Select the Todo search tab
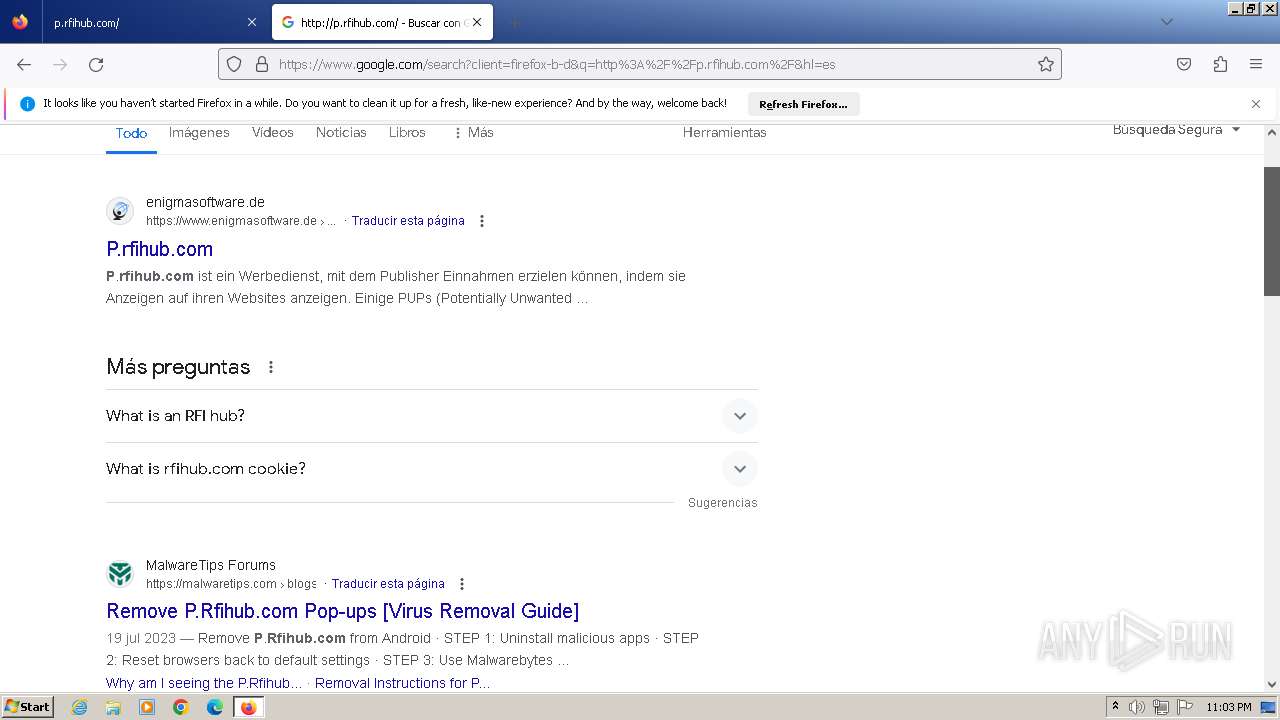 pyautogui.click(x=131, y=133)
